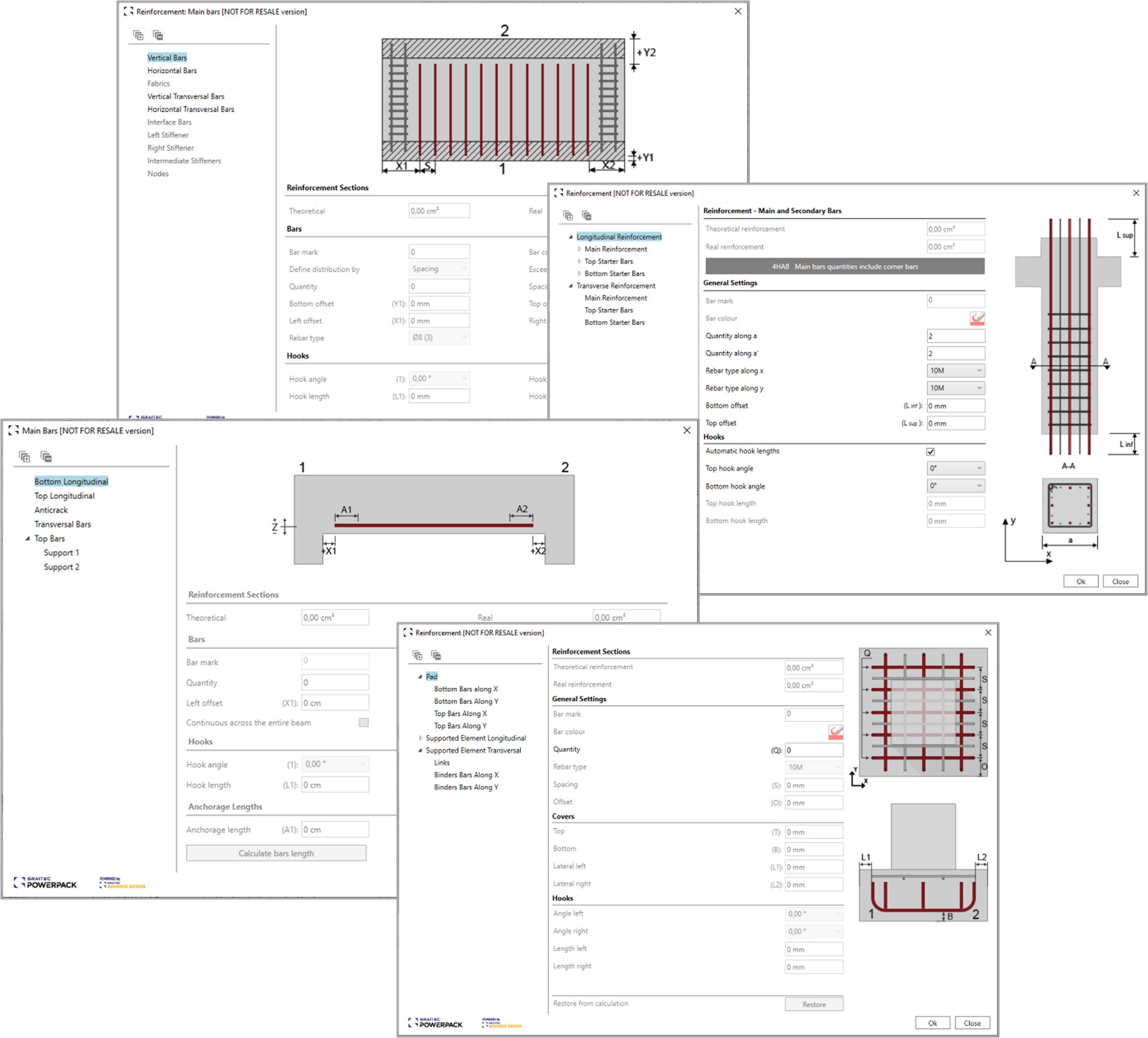Click the Restore button

[x=814, y=1004]
